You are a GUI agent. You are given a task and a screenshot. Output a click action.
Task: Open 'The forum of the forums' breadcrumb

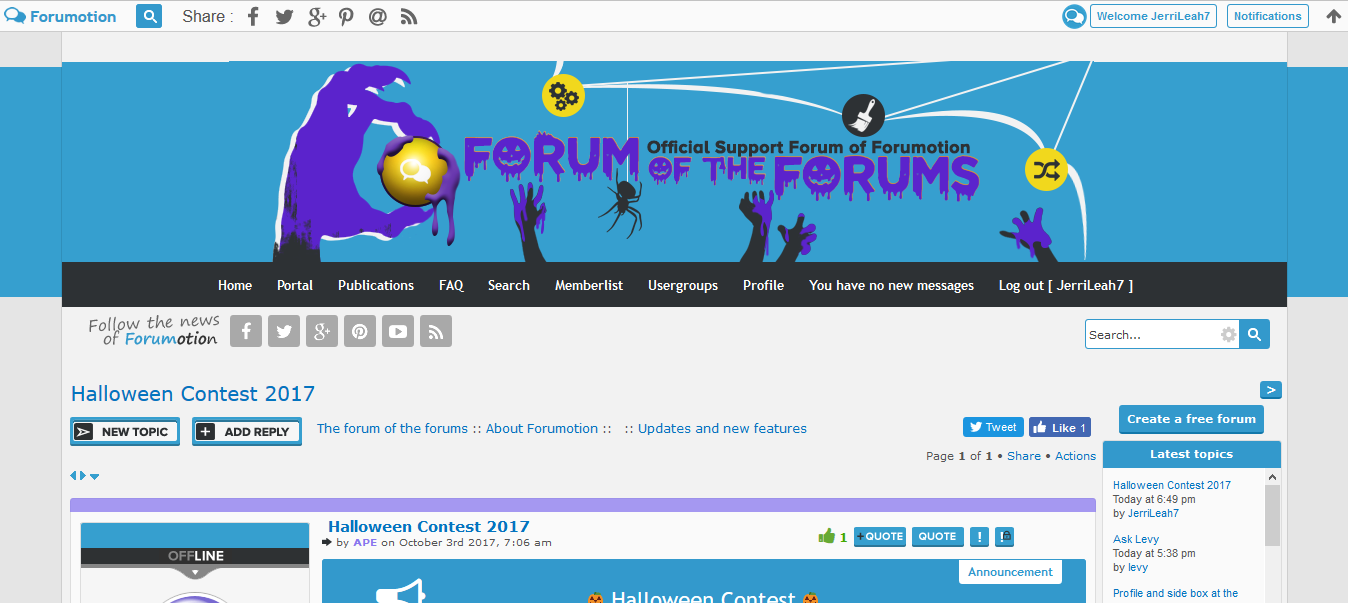tap(392, 428)
